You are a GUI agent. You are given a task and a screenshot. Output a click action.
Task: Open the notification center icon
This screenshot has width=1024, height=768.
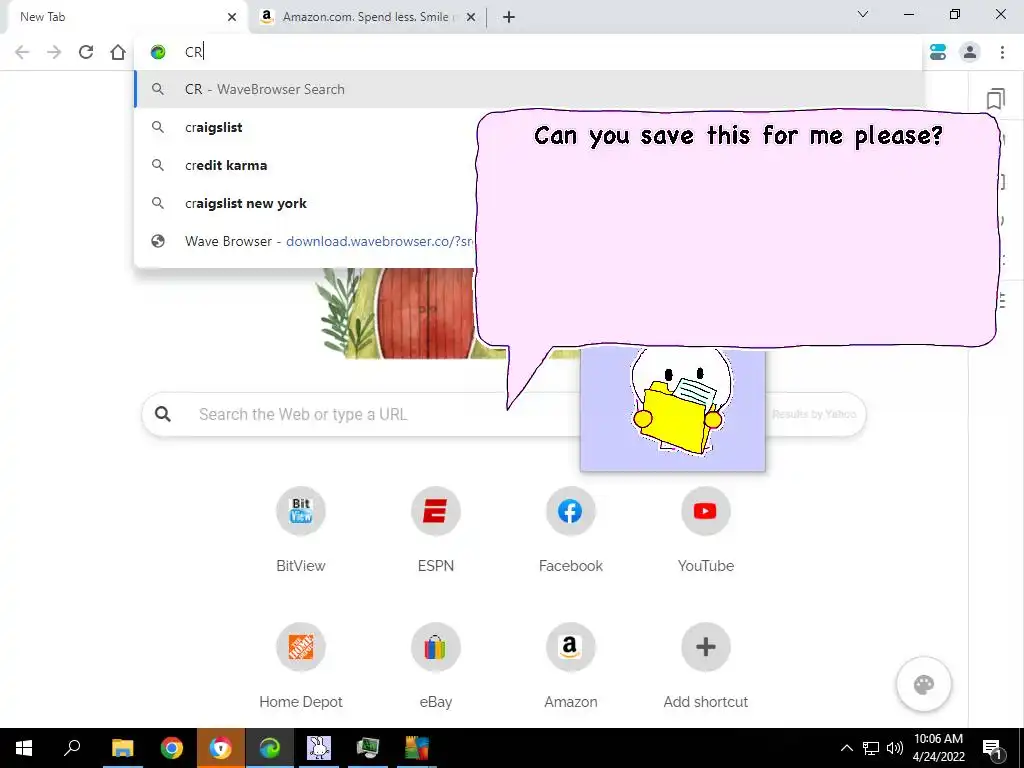pos(993,749)
